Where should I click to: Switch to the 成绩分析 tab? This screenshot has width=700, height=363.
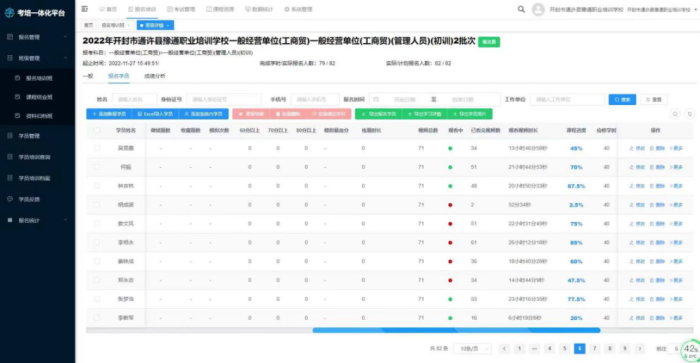154,76
